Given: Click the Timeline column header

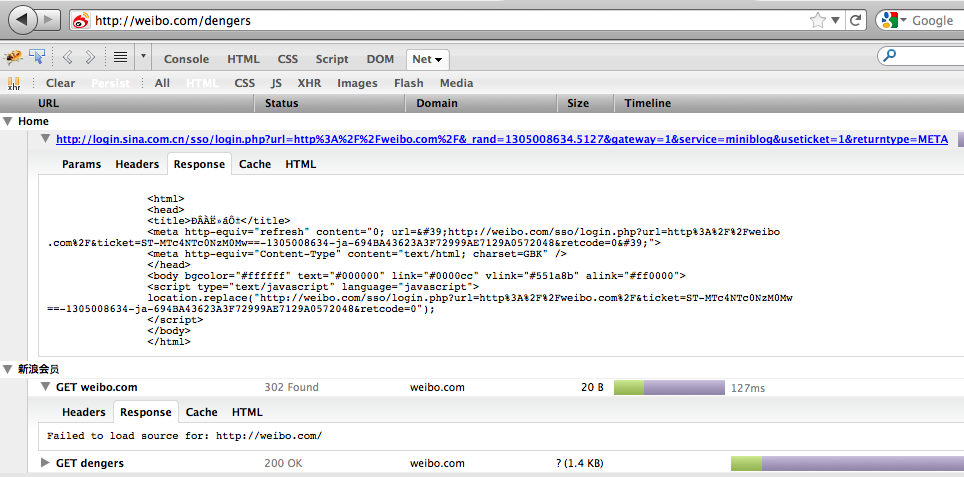Looking at the screenshot, I should [x=789, y=103].
